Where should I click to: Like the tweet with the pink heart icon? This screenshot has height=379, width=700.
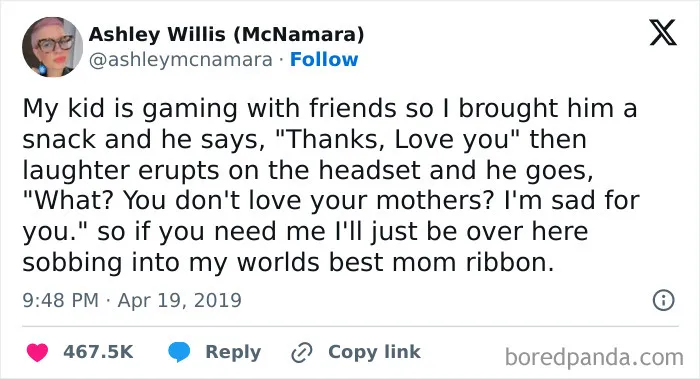pyautogui.click(x=37, y=352)
